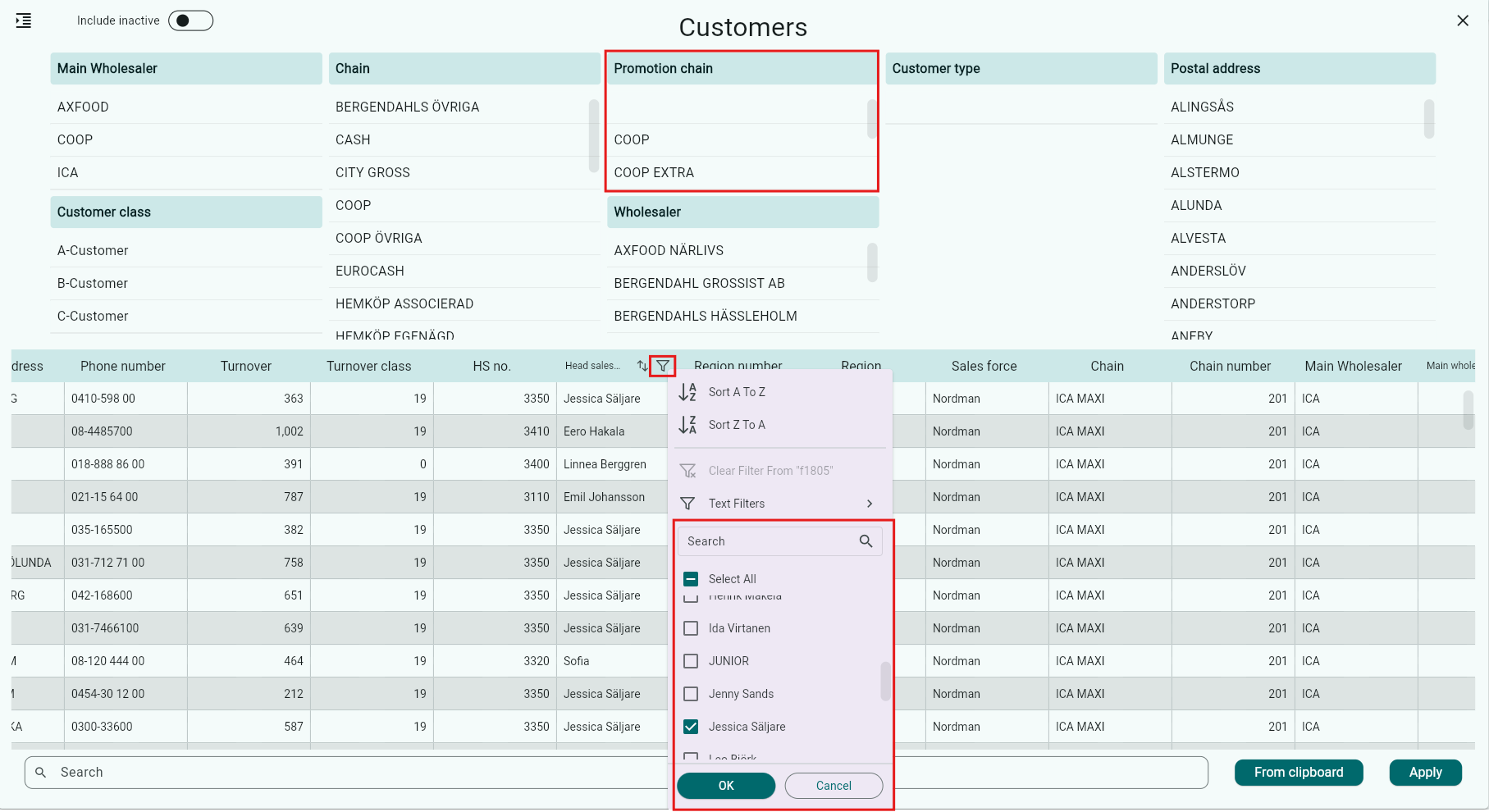1489x812 pixels.
Task: Click the customer table vertical scrollbar
Action: tap(1468, 409)
